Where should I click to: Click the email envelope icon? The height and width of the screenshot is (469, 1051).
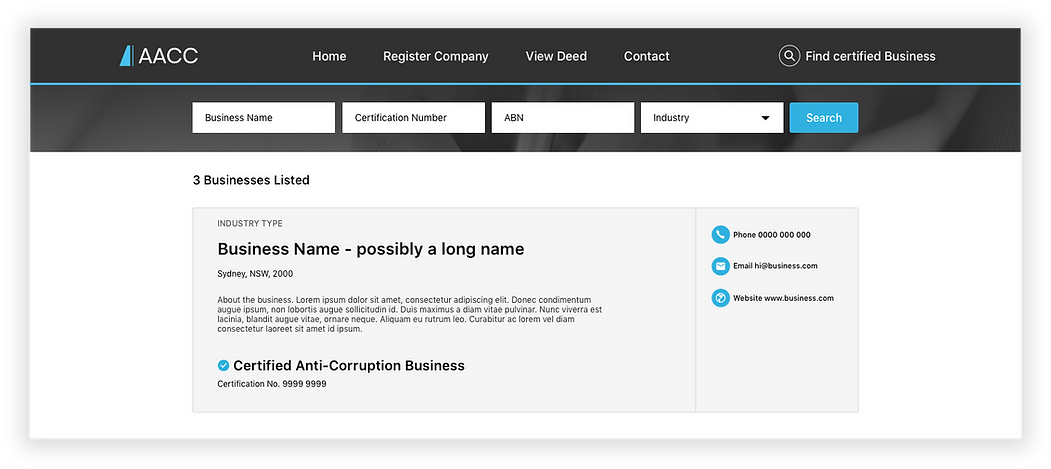pyautogui.click(x=721, y=266)
